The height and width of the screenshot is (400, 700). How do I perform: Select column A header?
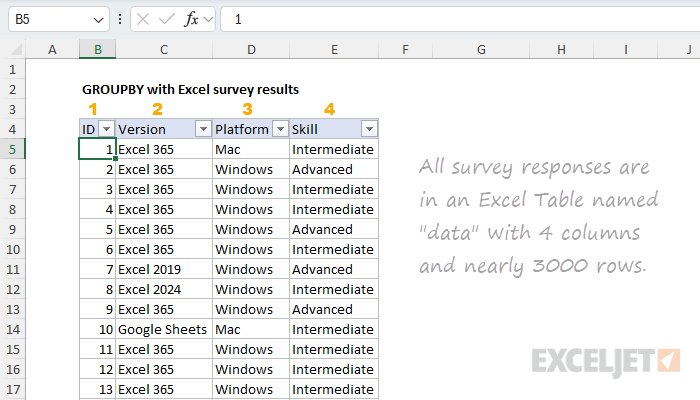point(52,49)
